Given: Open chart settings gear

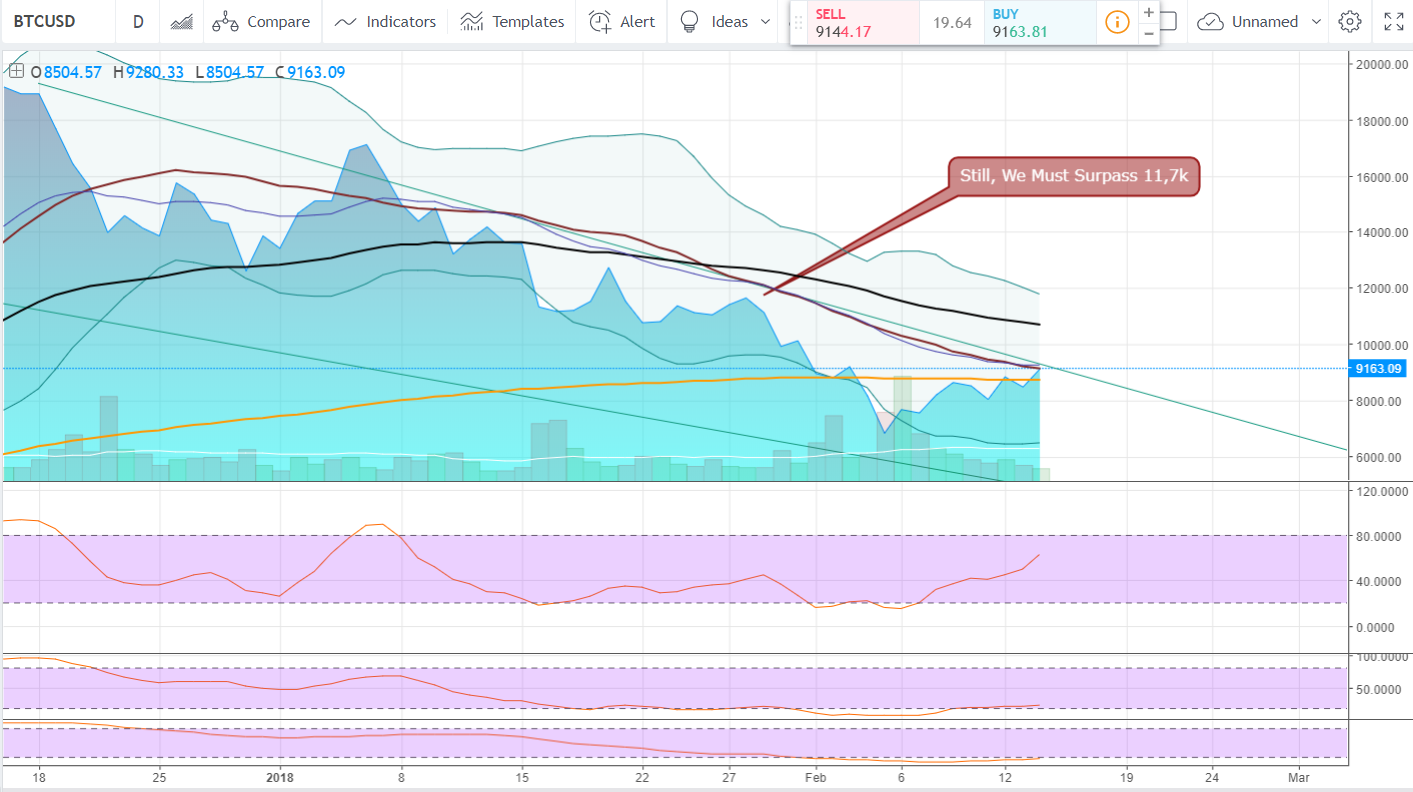Looking at the screenshot, I should click(1350, 21).
